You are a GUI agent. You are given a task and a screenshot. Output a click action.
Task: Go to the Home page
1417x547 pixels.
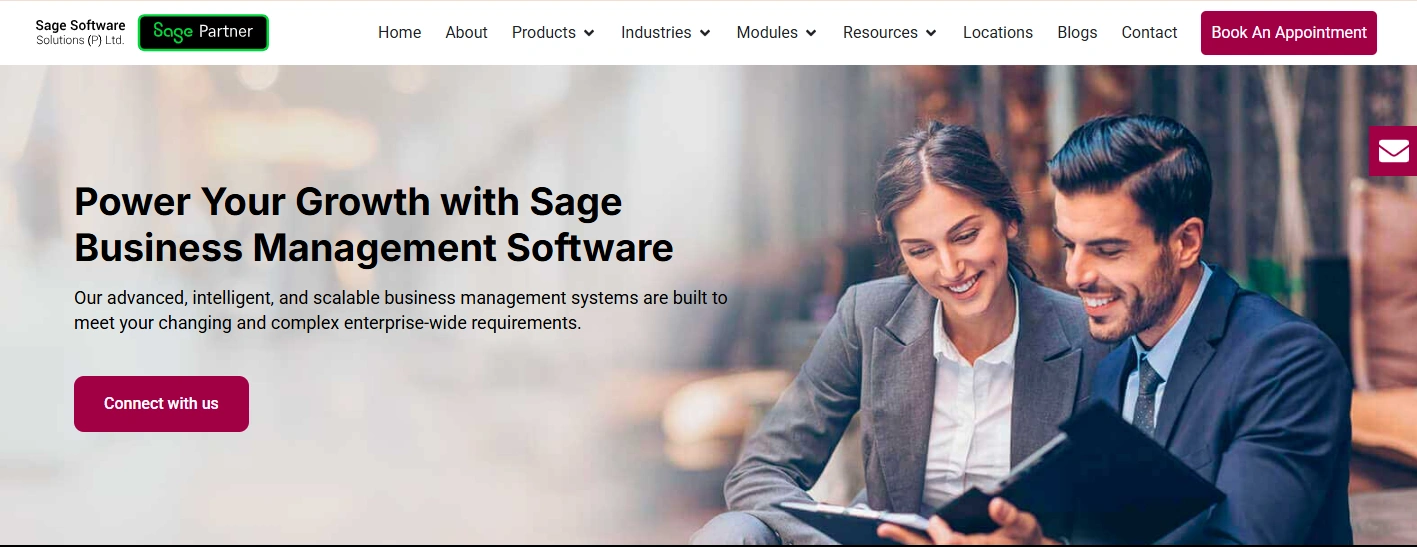(399, 32)
